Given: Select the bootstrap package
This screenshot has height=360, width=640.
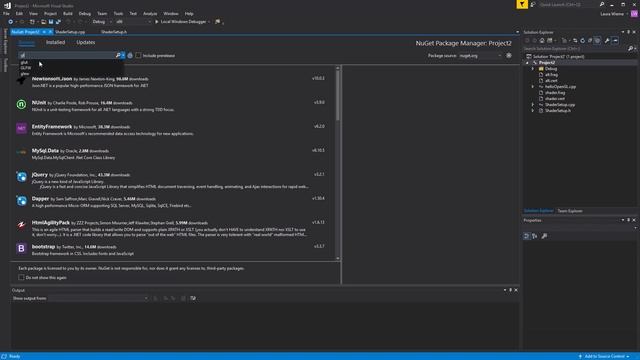Looking at the screenshot, I should coord(175,250).
